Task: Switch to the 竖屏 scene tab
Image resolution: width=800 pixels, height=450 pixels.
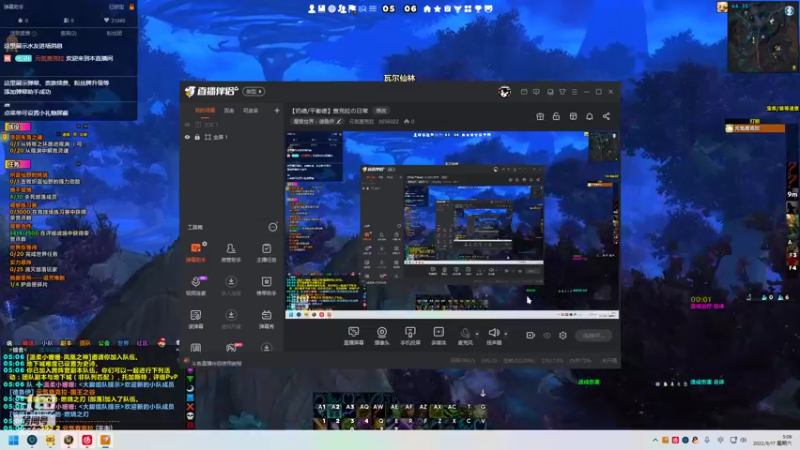Action: [x=229, y=111]
